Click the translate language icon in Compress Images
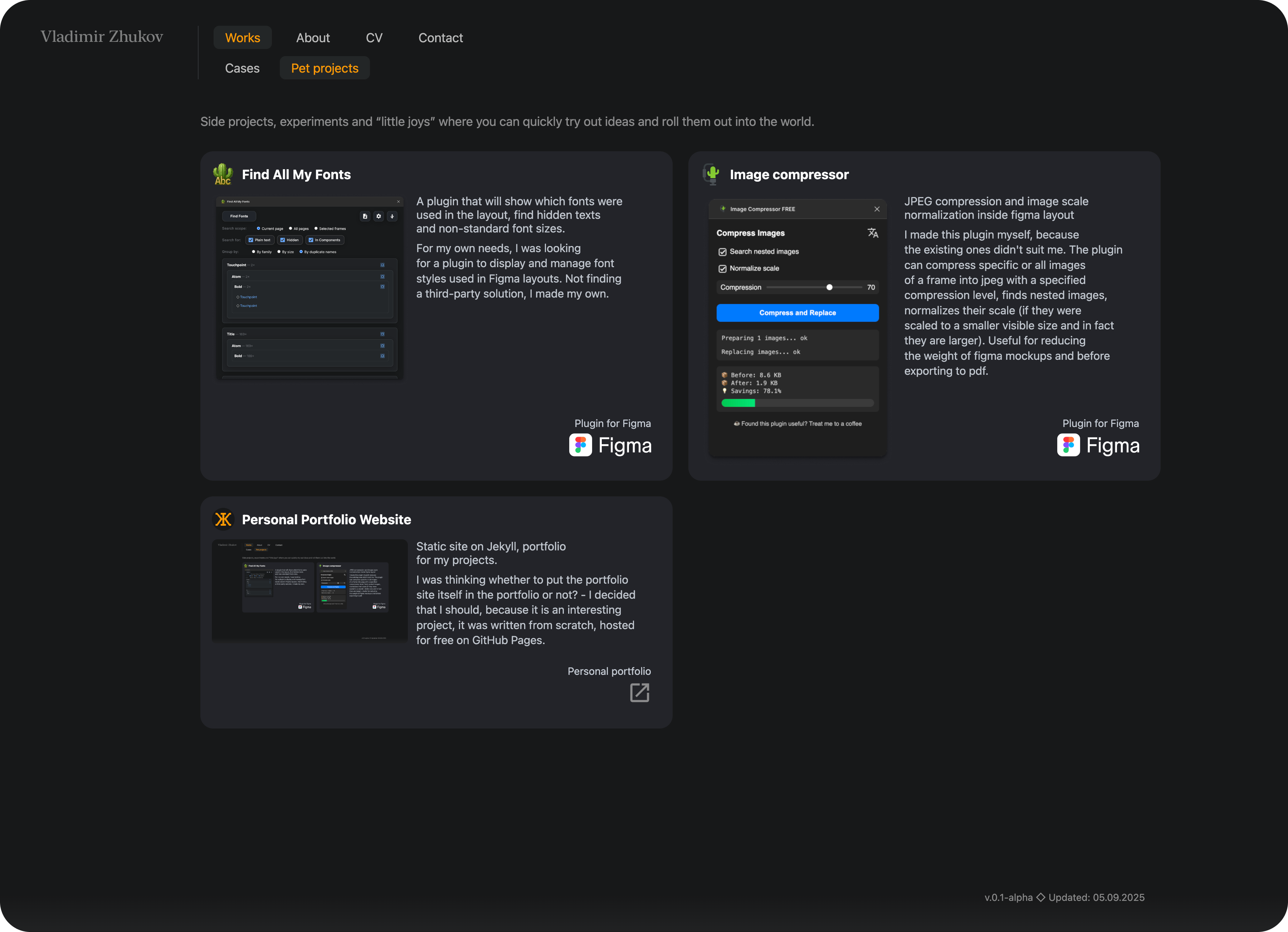Image resolution: width=1288 pixels, height=932 pixels. tap(872, 233)
